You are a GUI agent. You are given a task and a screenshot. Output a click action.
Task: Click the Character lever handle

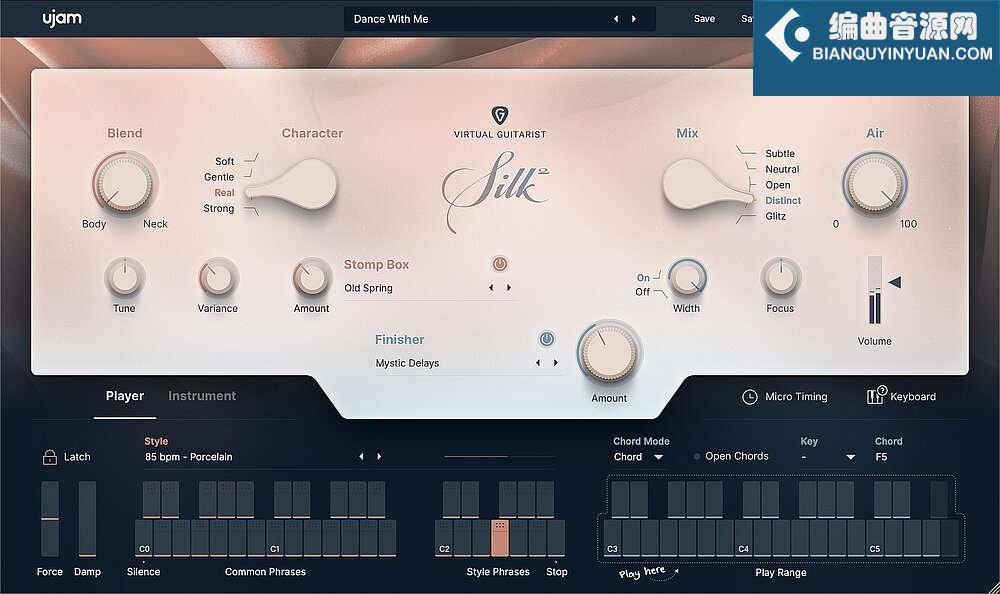[x=292, y=184]
